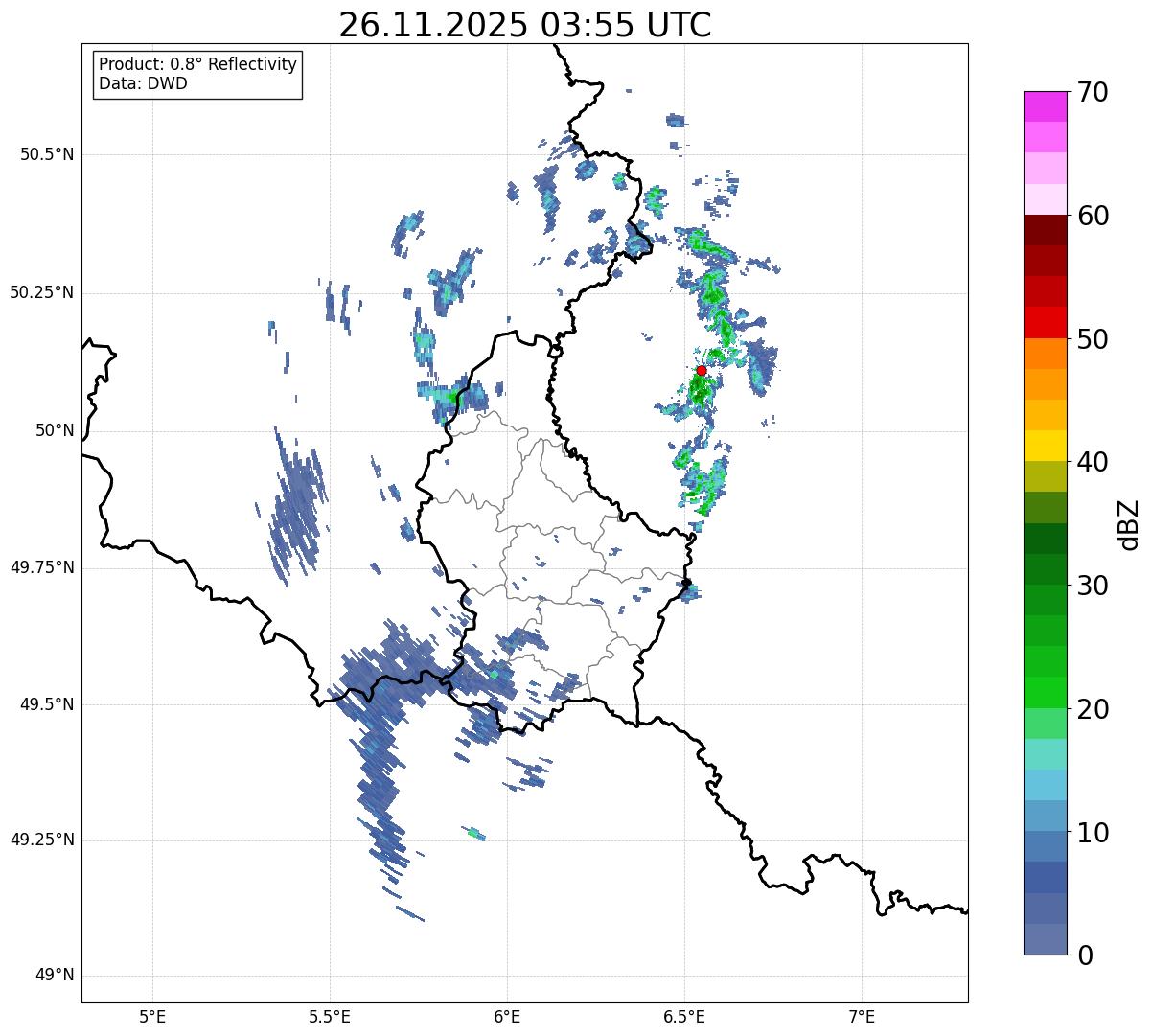Click the colorbar's 10 tick label
This screenshot has height=1036, width=1152.
click(x=1093, y=833)
